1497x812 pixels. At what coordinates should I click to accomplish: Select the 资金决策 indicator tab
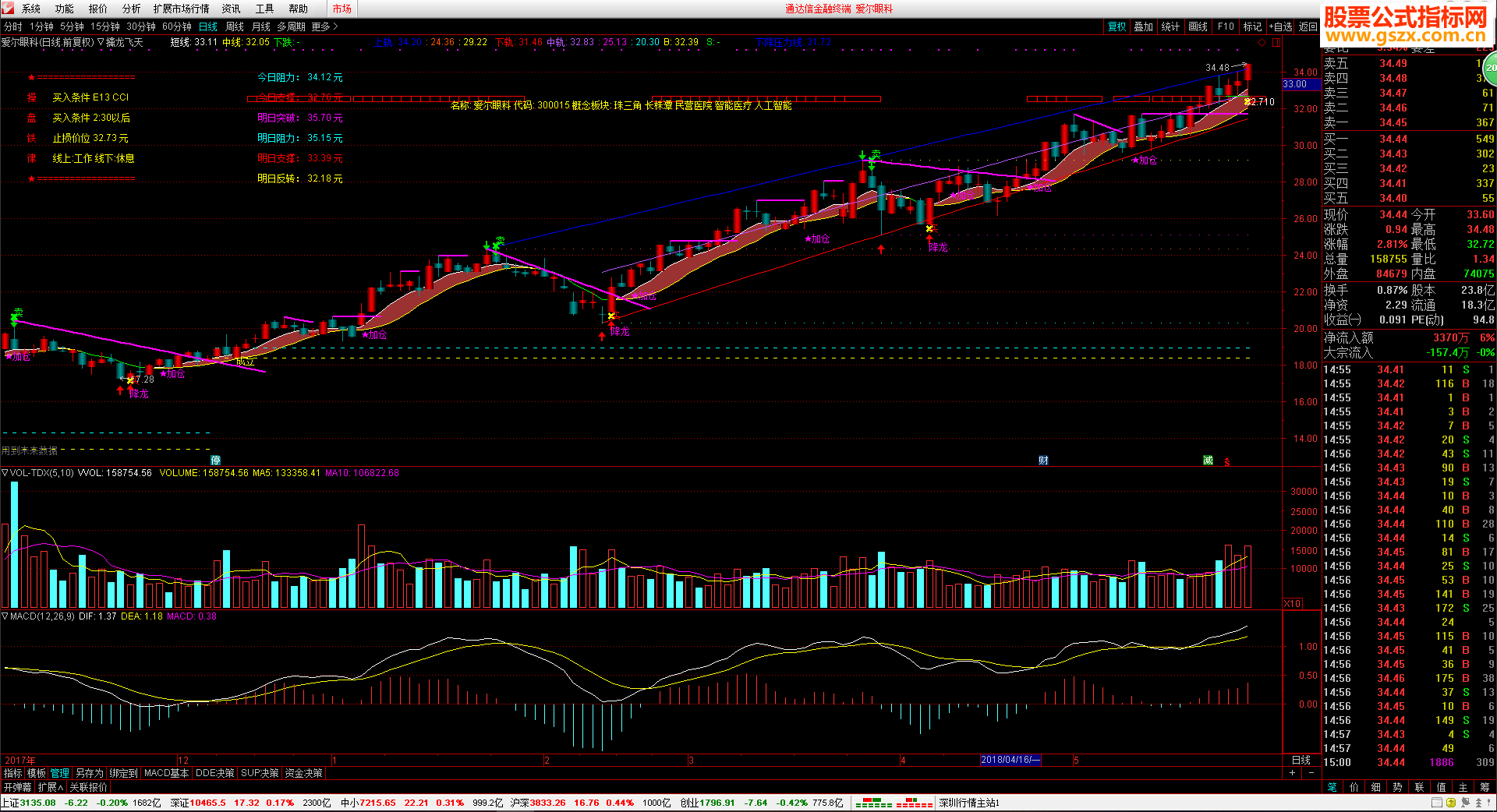[x=303, y=773]
